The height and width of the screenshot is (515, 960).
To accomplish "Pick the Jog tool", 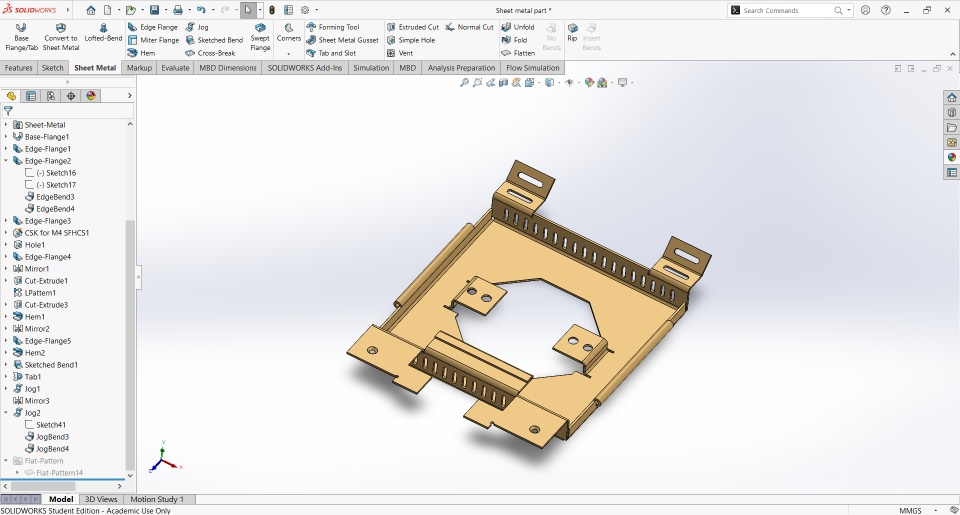I will pos(197,27).
